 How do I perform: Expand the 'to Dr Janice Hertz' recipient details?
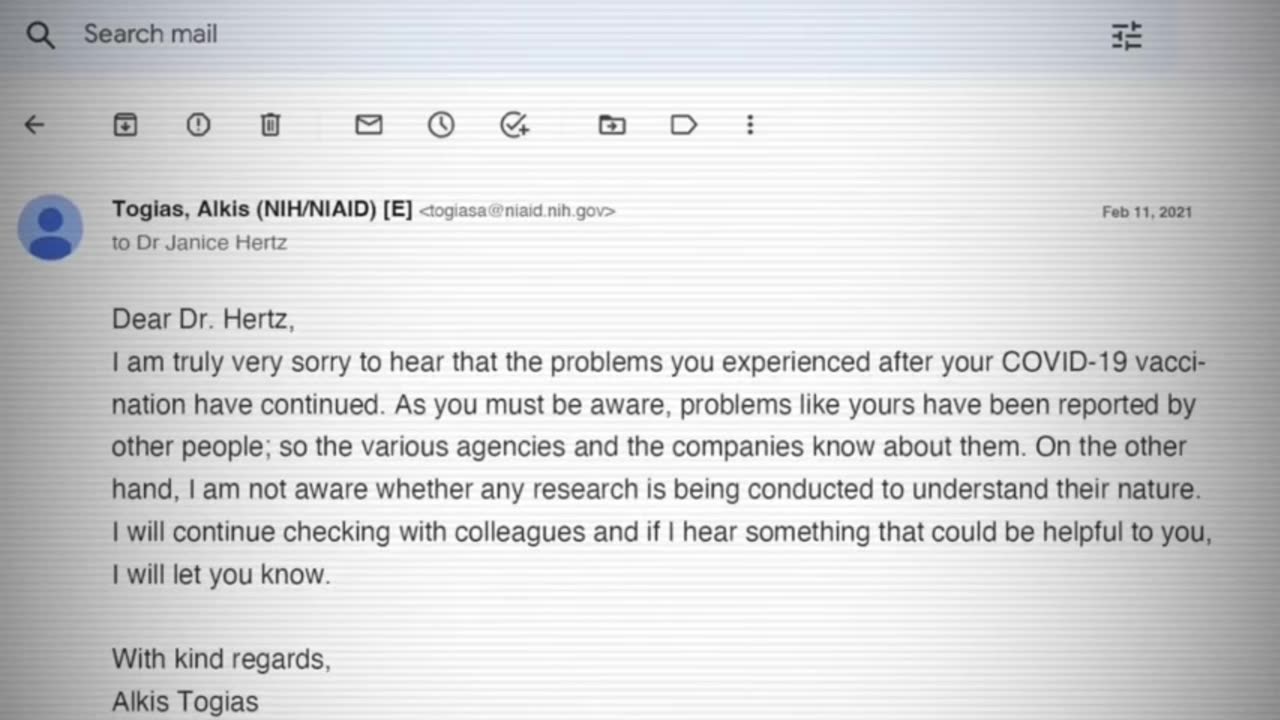point(199,243)
